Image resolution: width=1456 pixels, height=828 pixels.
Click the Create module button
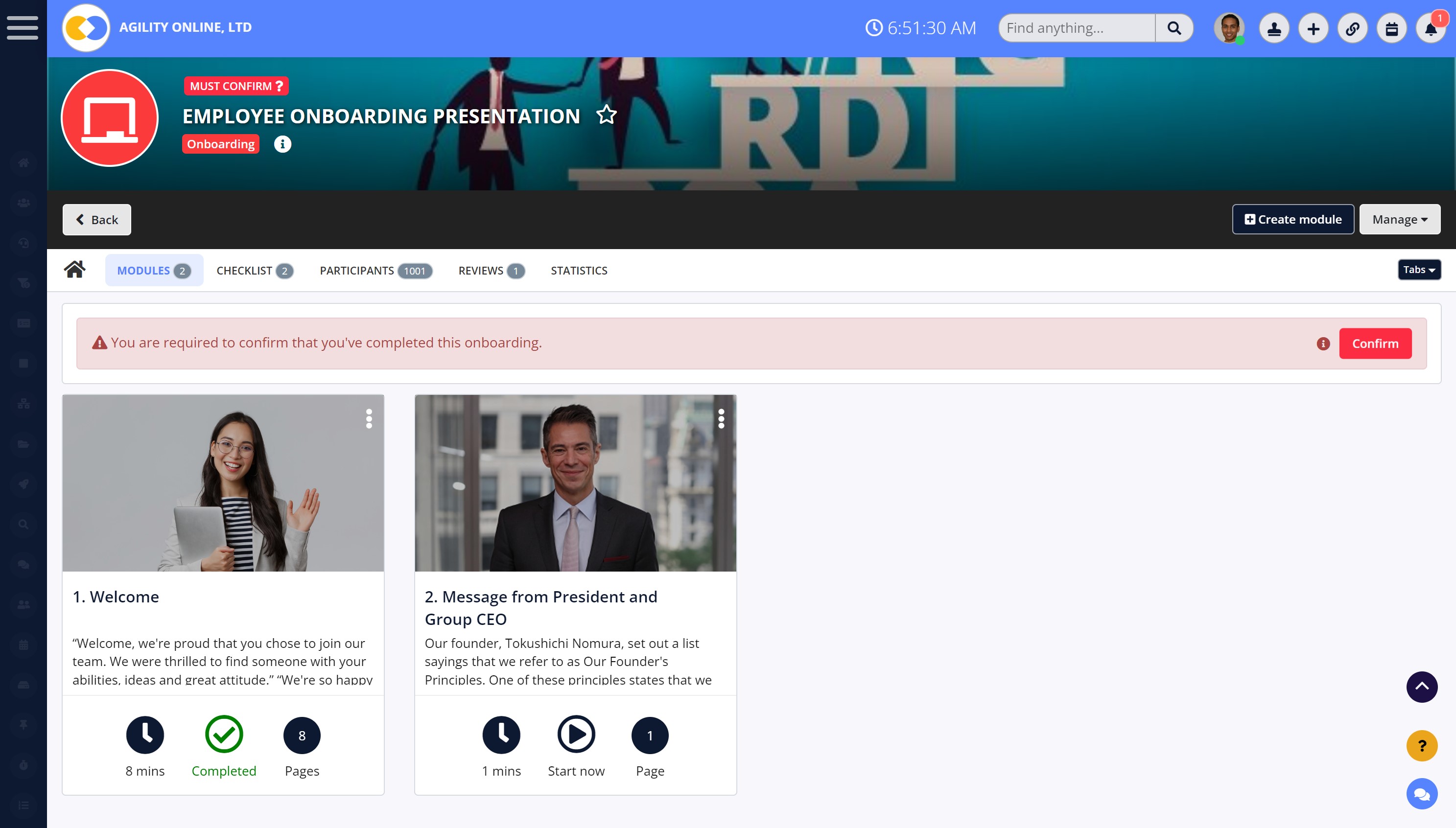(1292, 220)
